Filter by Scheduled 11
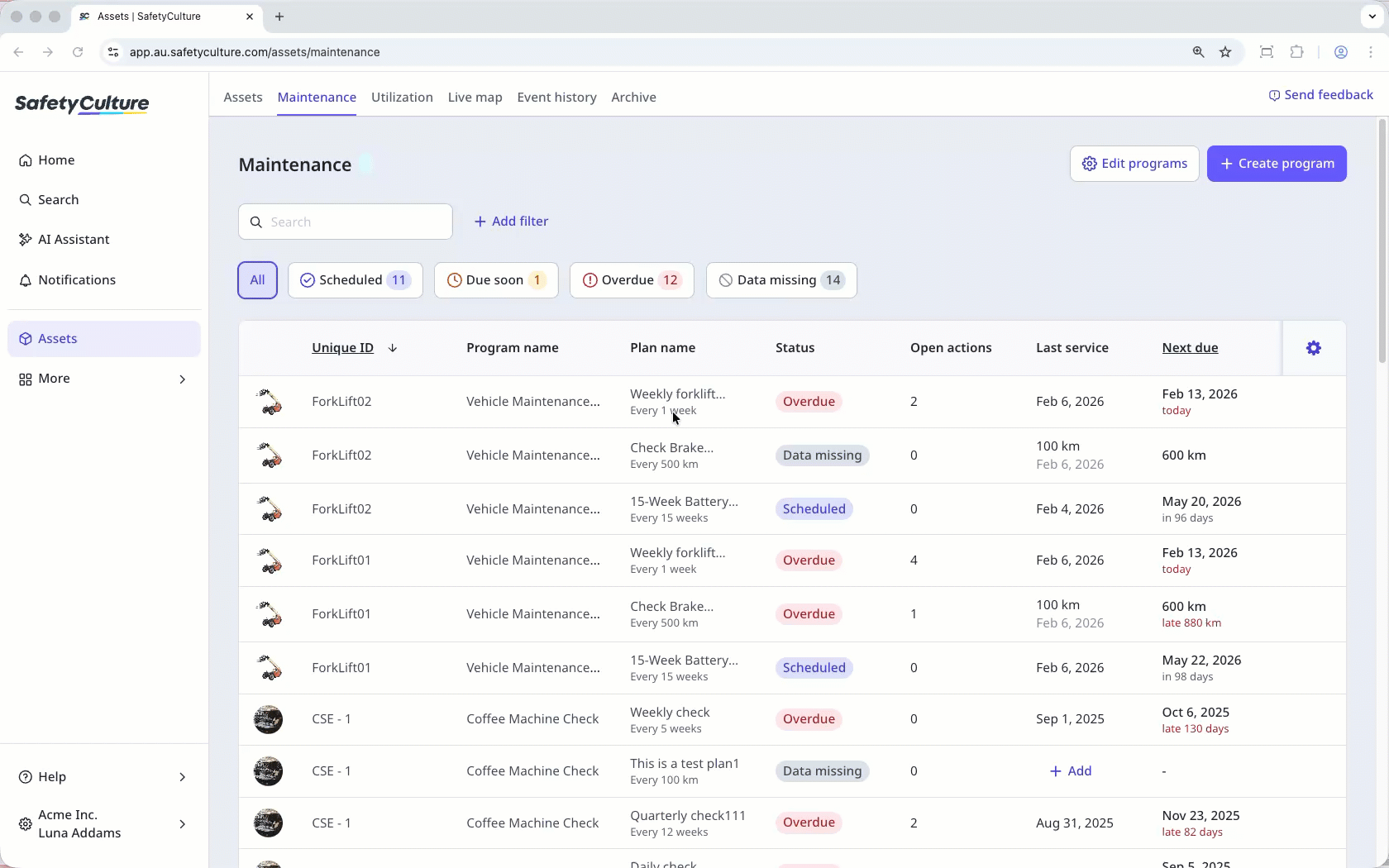Screen dimensions: 1389x868 tap(356, 280)
